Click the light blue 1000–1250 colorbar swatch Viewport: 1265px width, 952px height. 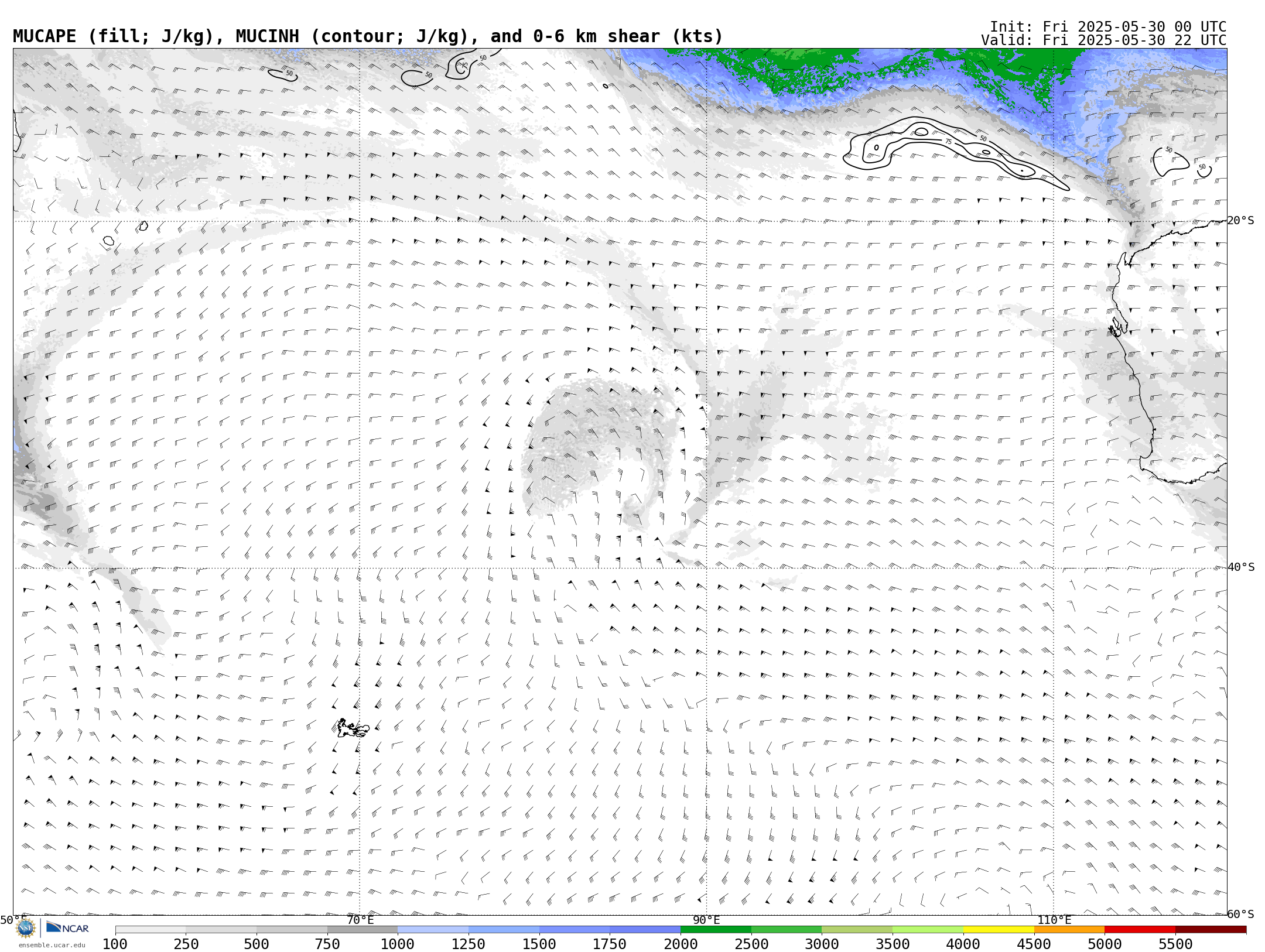[x=433, y=930]
